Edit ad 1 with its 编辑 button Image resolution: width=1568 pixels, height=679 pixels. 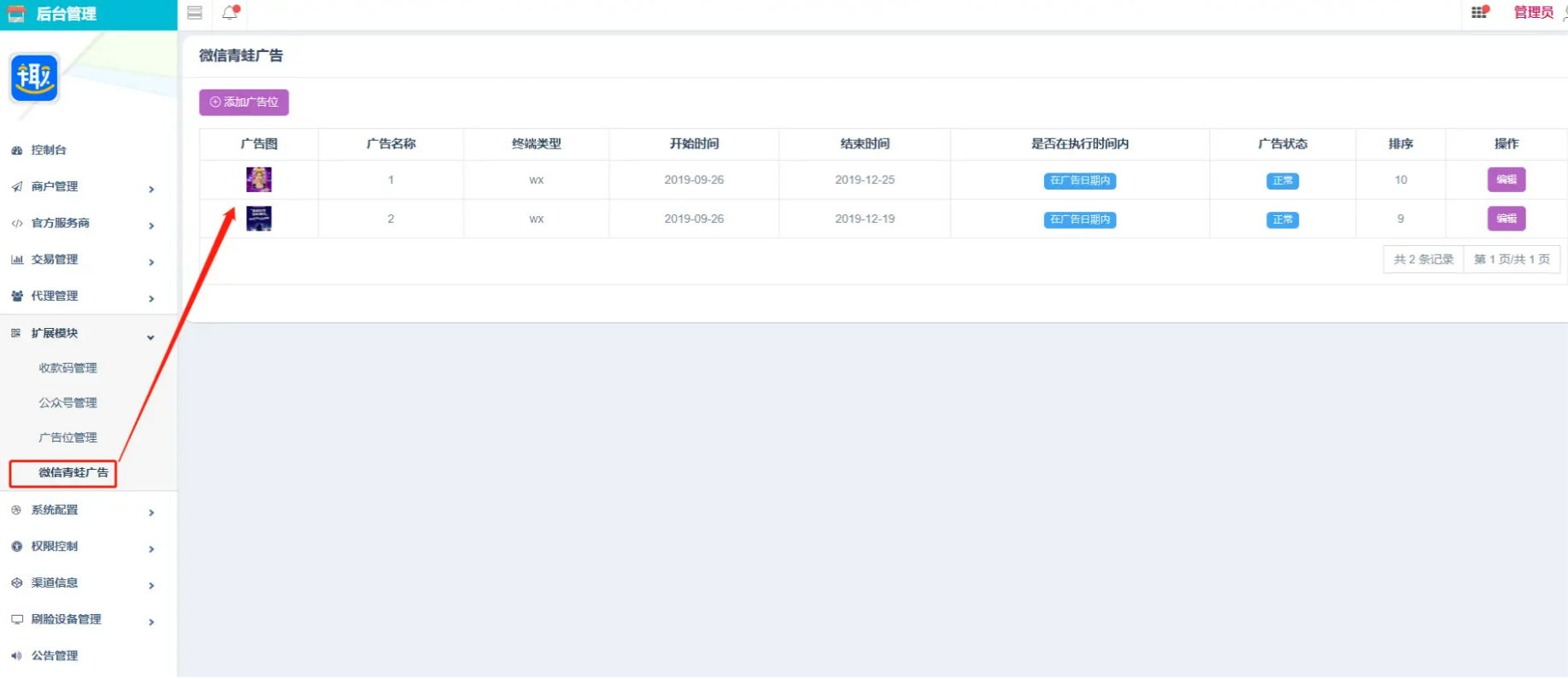coord(1506,179)
